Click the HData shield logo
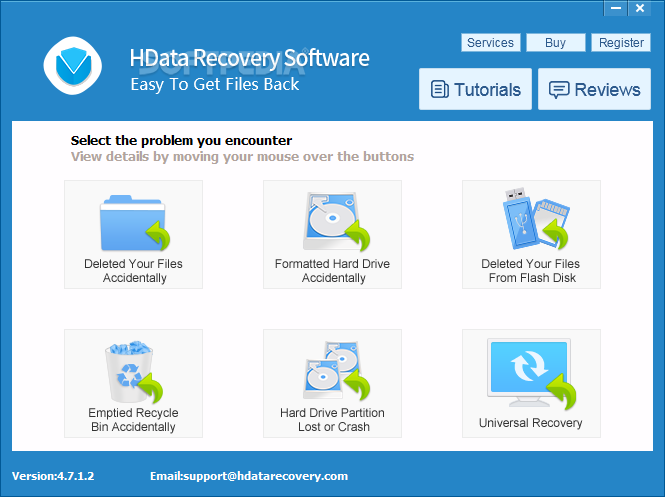Image resolution: width=665 pixels, height=497 pixels. (73, 66)
